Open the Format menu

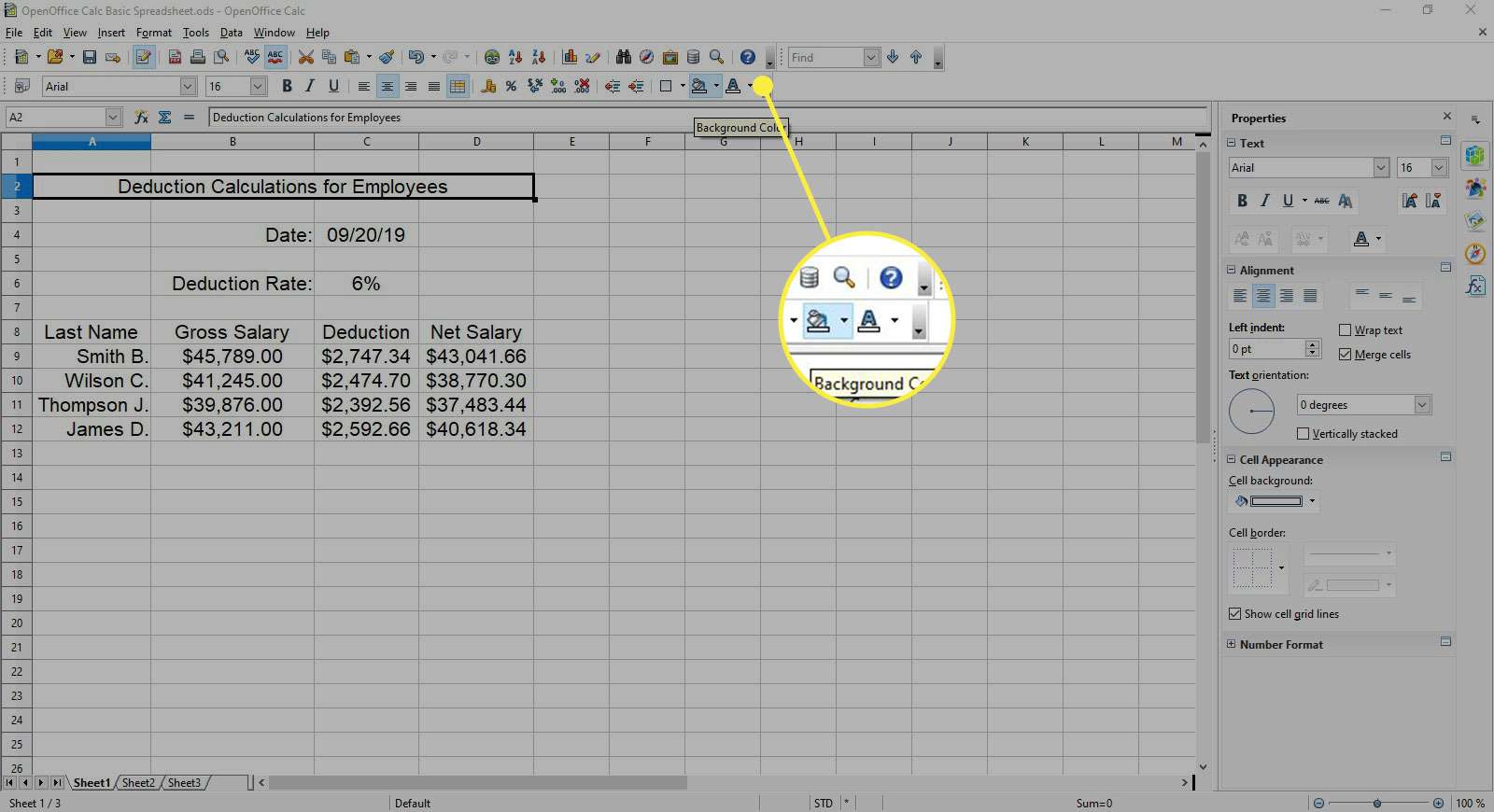(x=154, y=32)
